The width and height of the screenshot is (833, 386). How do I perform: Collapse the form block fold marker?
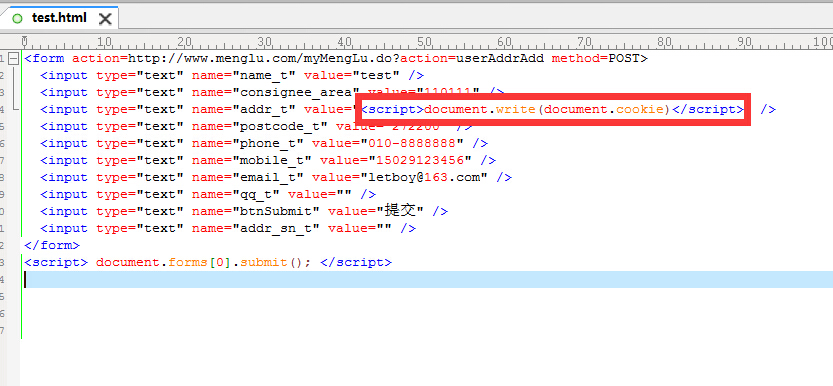(x=14, y=58)
